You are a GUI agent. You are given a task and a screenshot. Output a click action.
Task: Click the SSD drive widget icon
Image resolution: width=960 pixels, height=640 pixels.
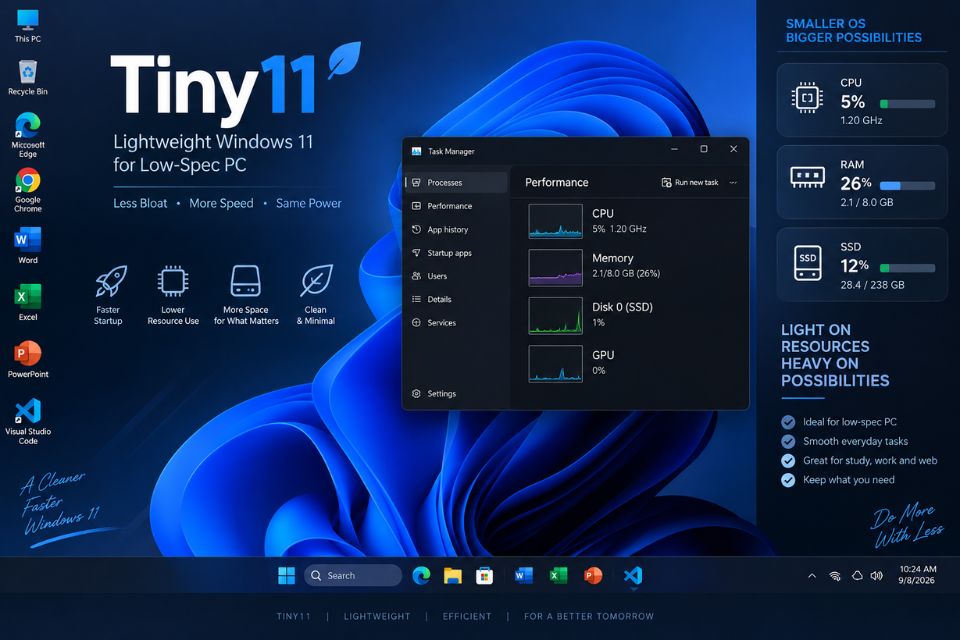[808, 263]
